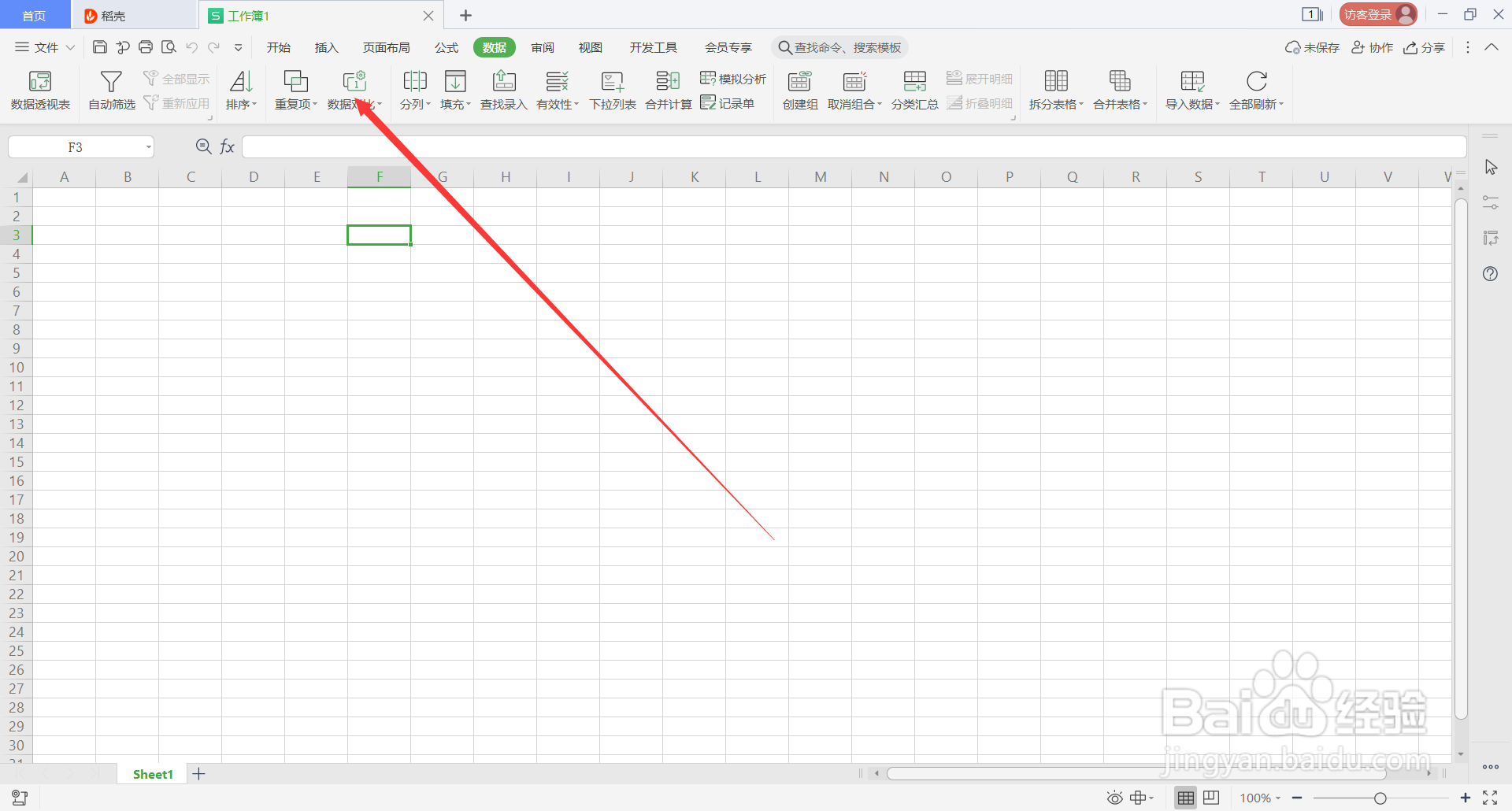Switch to the 开始 ribbon tab
Image resolution: width=1512 pixels, height=811 pixels.
click(x=279, y=47)
